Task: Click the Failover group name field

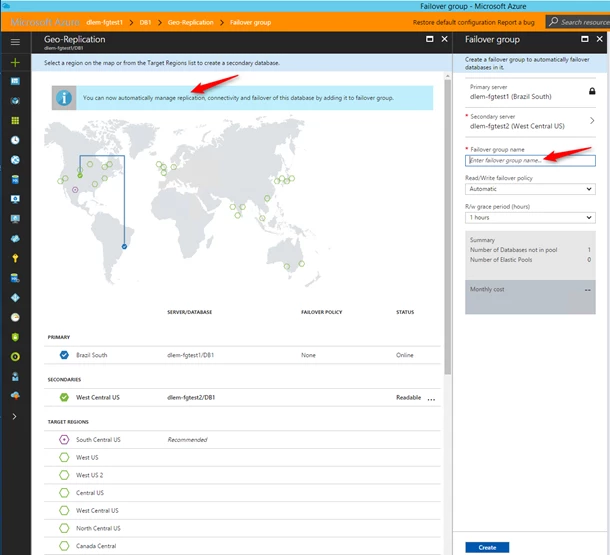Action: (x=530, y=161)
